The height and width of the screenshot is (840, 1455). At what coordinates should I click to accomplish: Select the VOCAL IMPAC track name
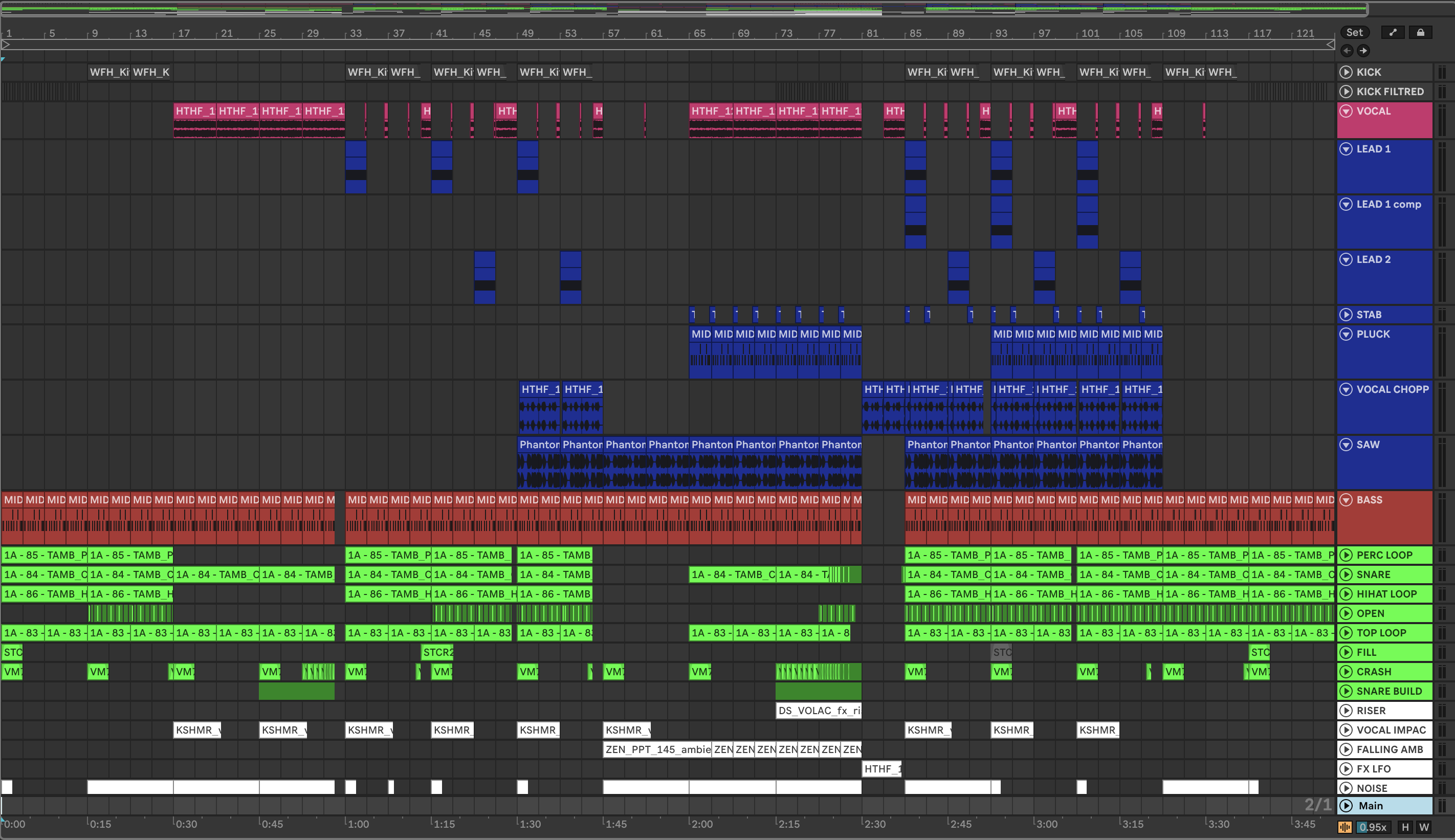(x=1391, y=730)
